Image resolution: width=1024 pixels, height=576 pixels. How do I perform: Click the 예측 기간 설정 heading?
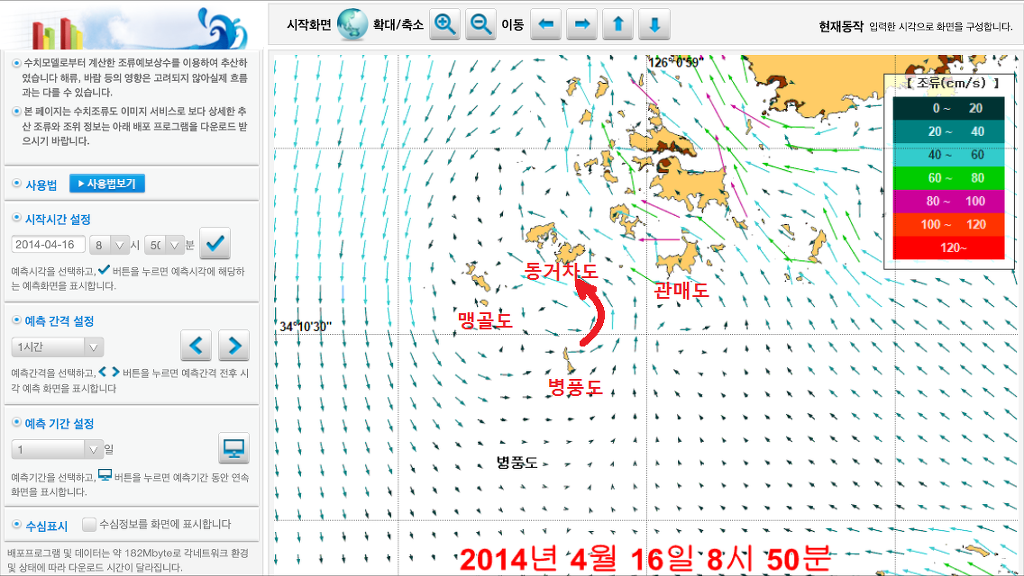click(x=59, y=423)
